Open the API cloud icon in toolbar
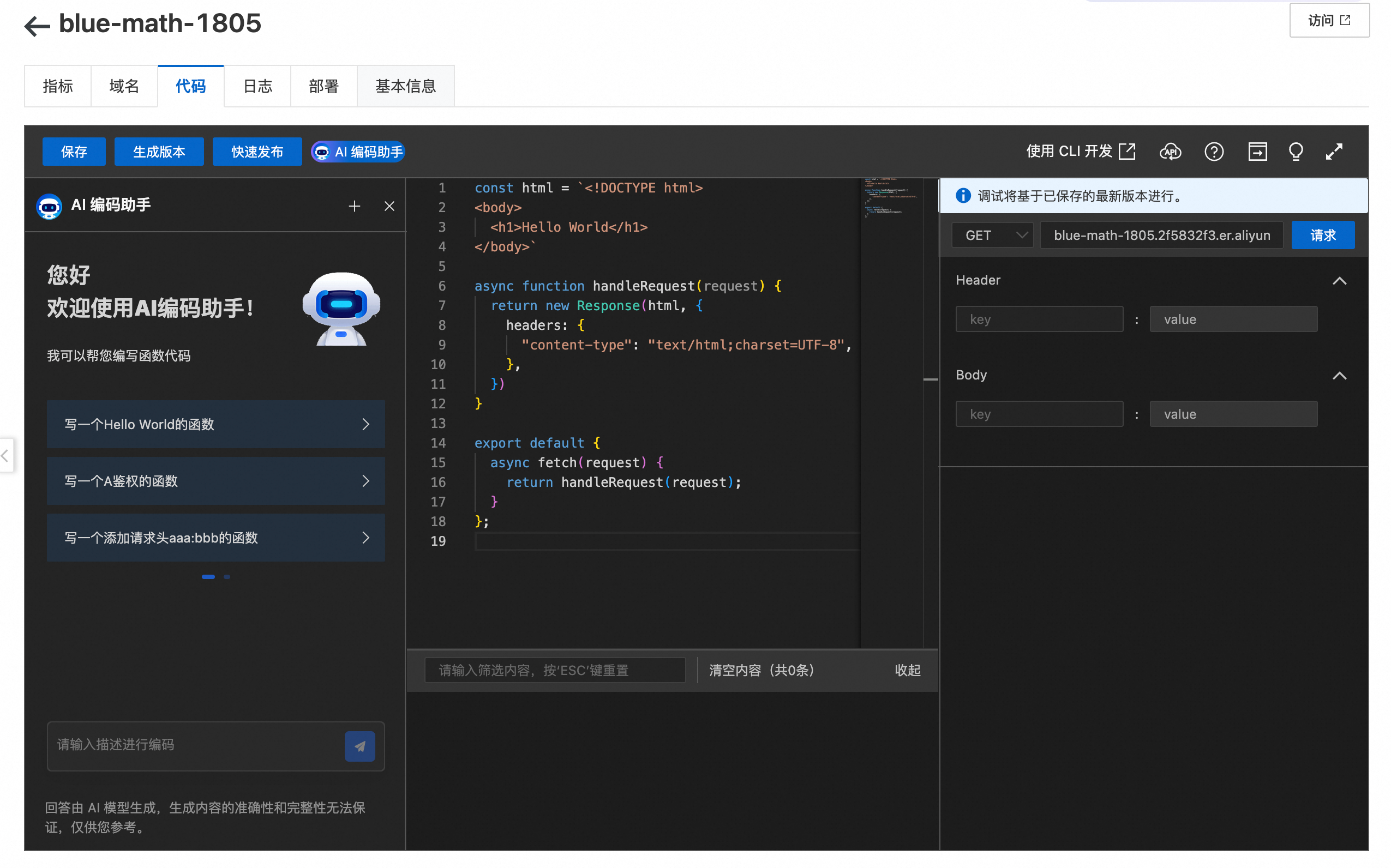The width and height of the screenshot is (1391, 868). click(1170, 152)
